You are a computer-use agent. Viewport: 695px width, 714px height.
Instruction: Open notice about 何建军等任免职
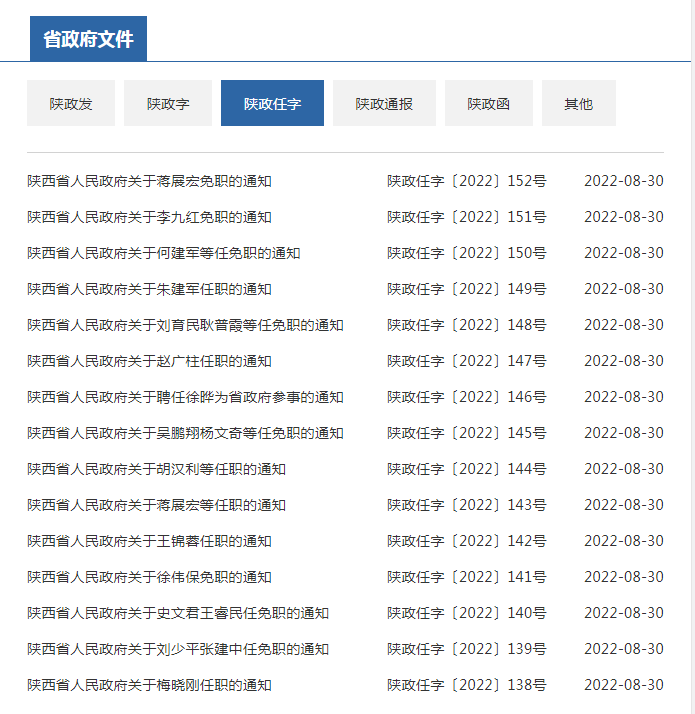point(164,254)
